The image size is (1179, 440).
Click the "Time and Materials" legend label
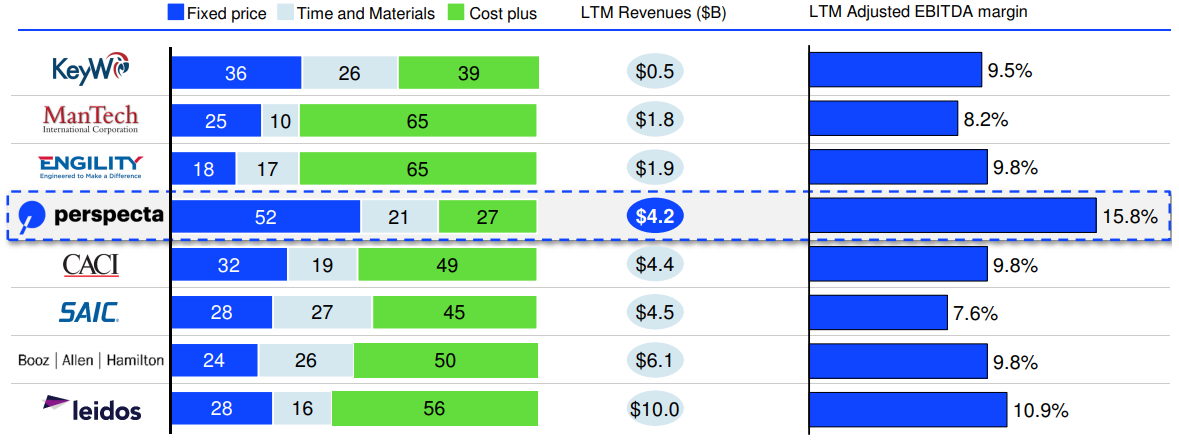365,14
